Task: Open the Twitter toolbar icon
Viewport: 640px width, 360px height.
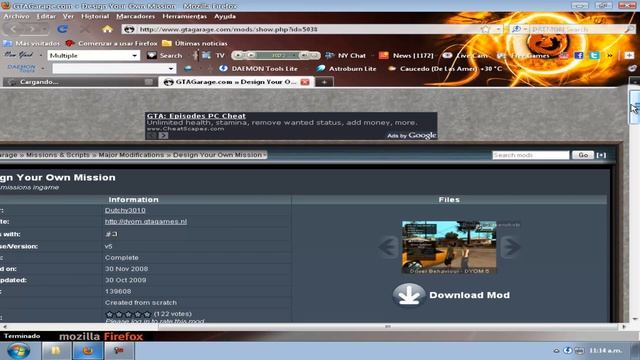Action: pos(594,55)
